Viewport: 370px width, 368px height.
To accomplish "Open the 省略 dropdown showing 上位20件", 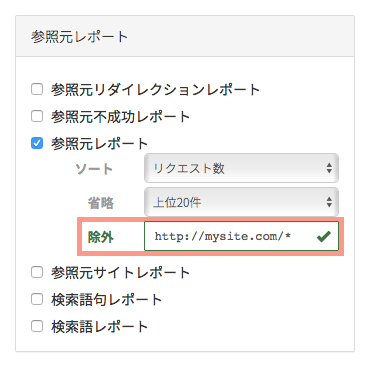I will click(241, 202).
